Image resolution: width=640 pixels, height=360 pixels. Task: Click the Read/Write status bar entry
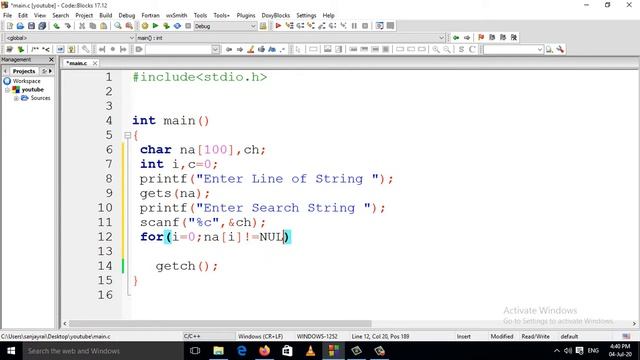point(535,337)
